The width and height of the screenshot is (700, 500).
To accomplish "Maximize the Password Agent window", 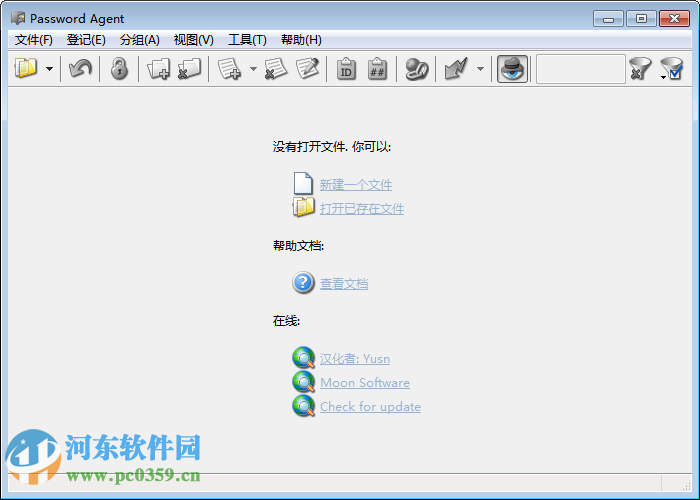I will coord(641,19).
